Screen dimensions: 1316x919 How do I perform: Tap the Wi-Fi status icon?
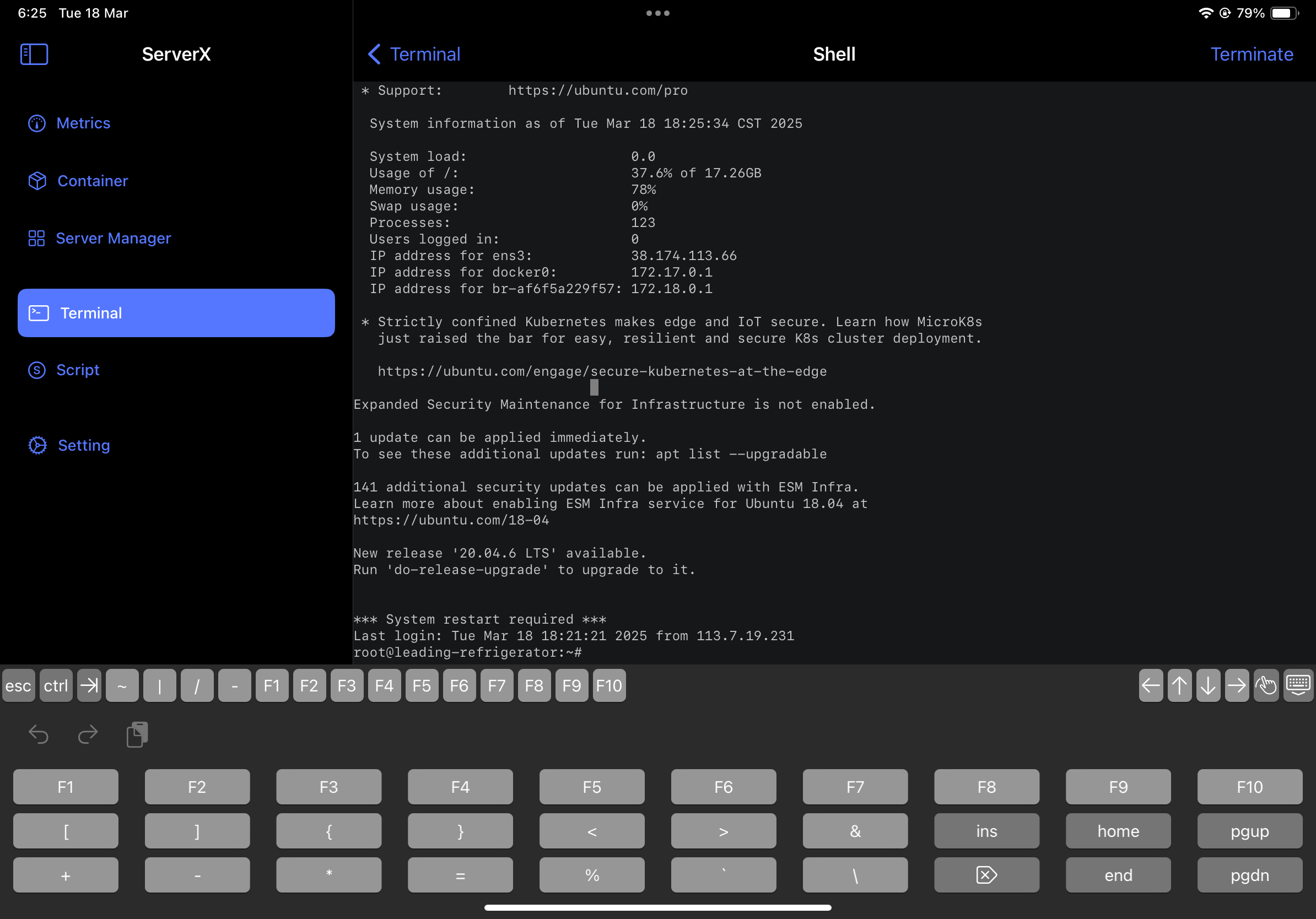pyautogui.click(x=1206, y=13)
